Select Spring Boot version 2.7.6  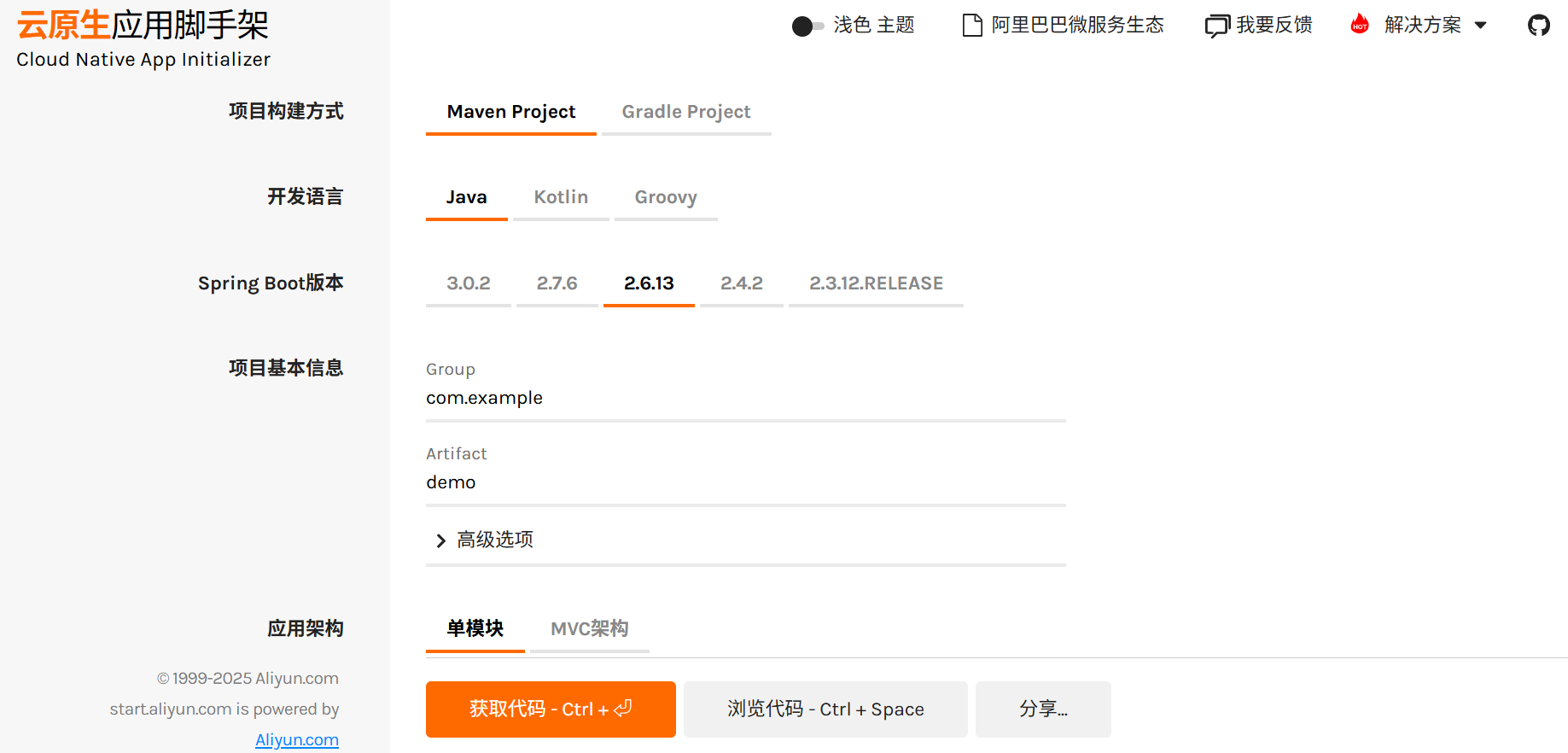click(557, 283)
